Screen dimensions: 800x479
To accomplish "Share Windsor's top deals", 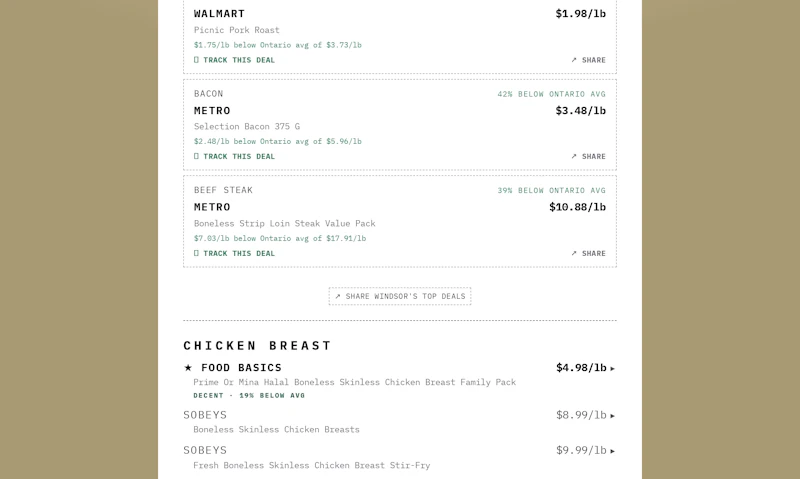I will point(400,296).
